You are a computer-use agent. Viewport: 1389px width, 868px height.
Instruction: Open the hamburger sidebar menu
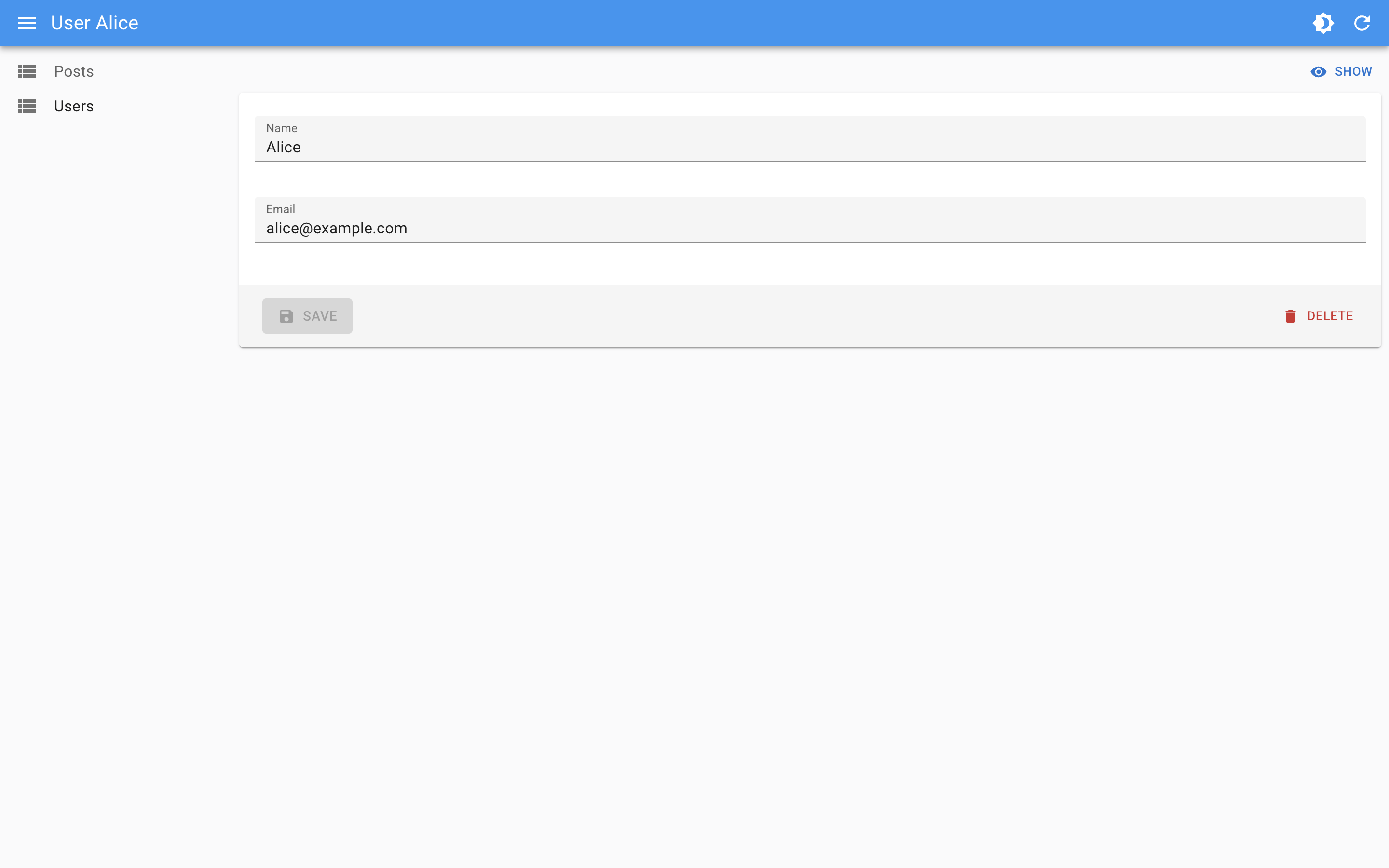click(x=27, y=23)
